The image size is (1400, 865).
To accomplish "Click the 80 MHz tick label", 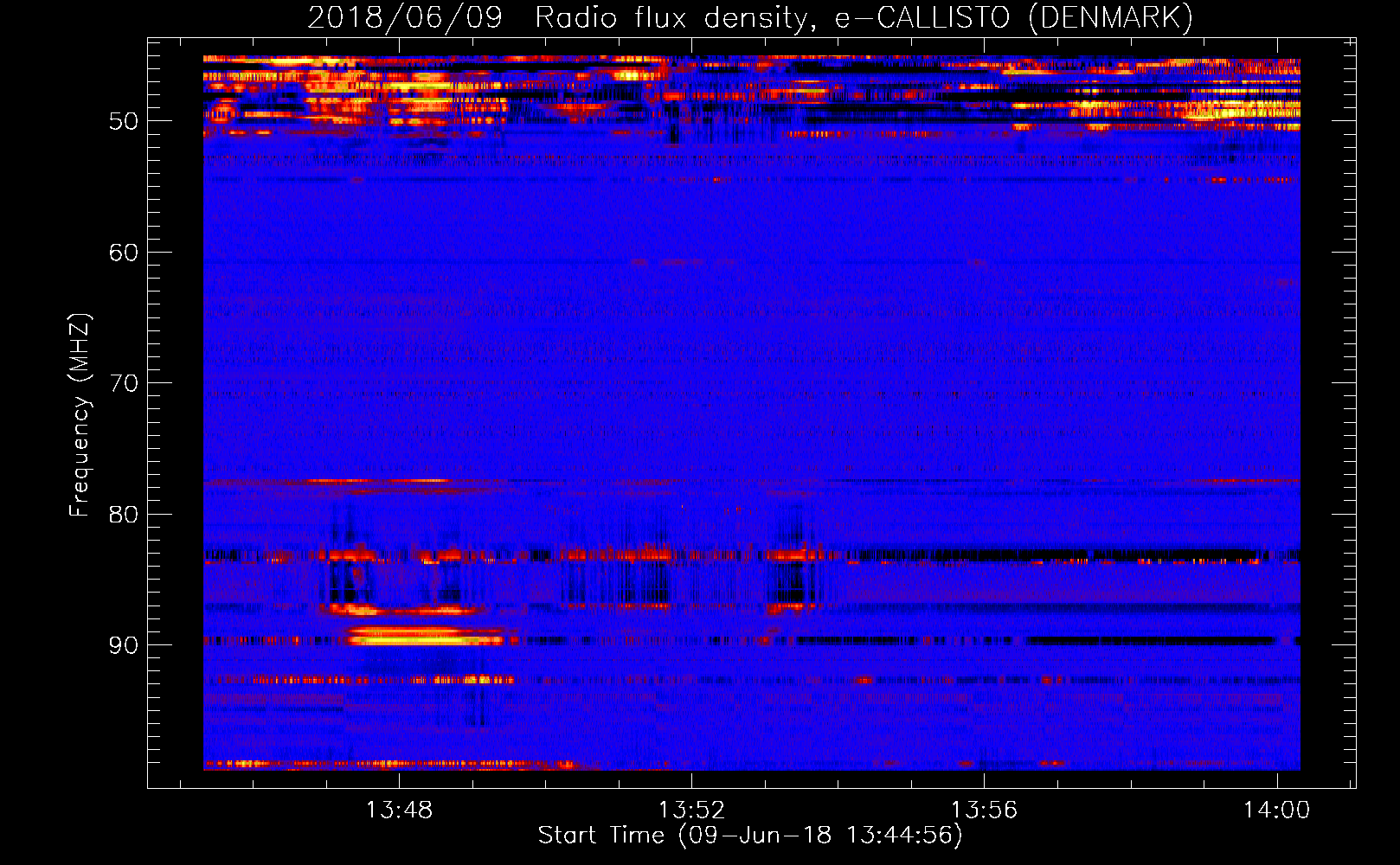I will (x=124, y=515).
